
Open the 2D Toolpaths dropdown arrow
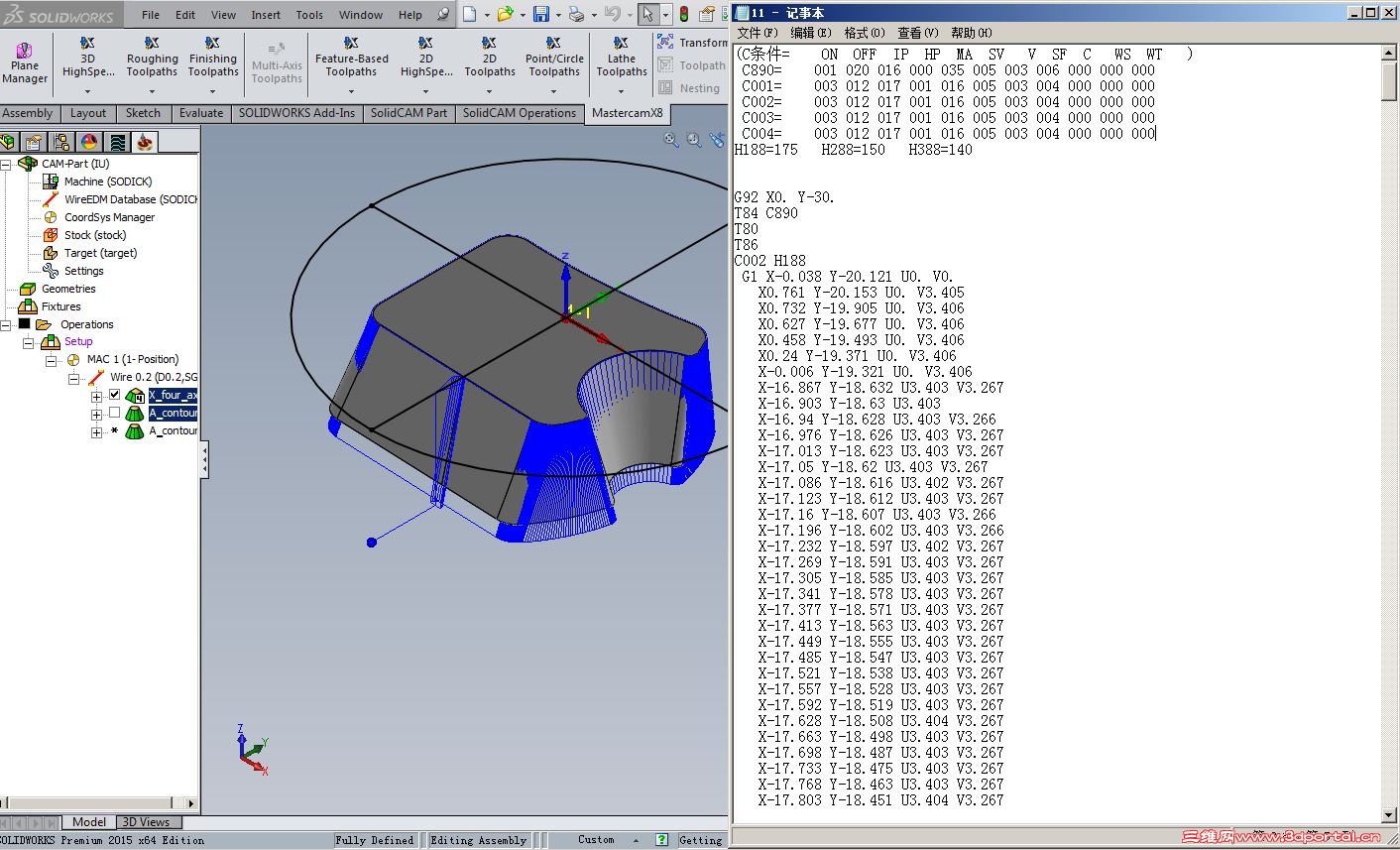[x=489, y=91]
